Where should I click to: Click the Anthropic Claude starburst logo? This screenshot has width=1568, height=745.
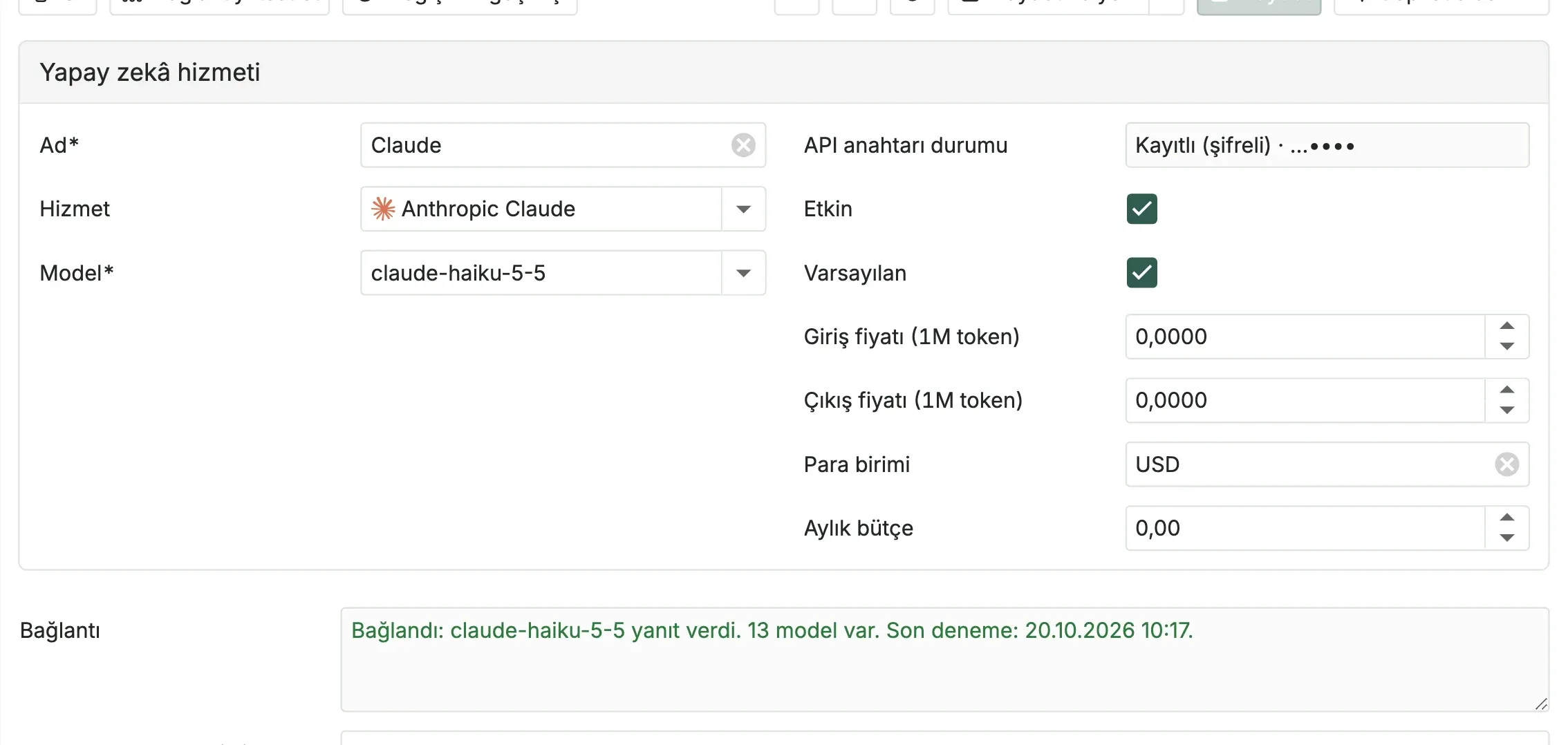(383, 209)
